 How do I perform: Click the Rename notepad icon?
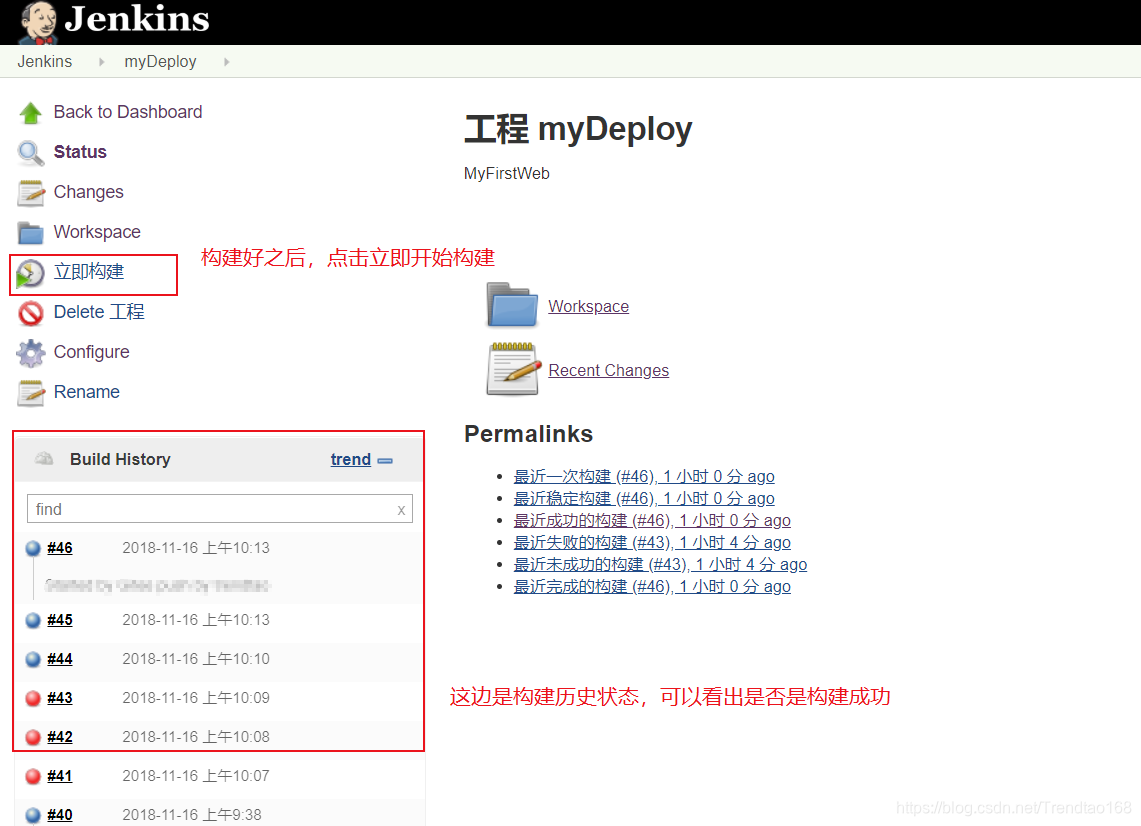tap(31, 393)
